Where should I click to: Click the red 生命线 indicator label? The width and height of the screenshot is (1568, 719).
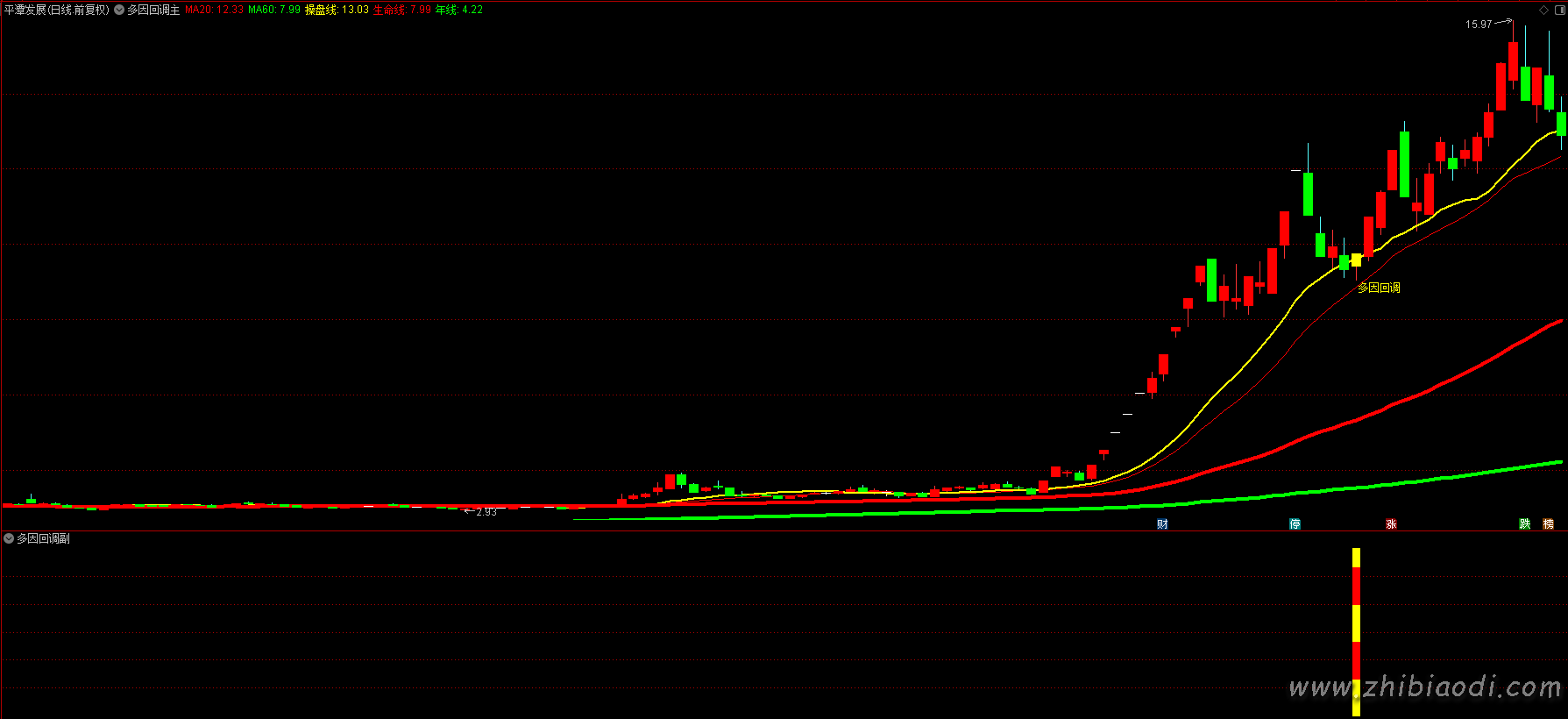point(401,11)
